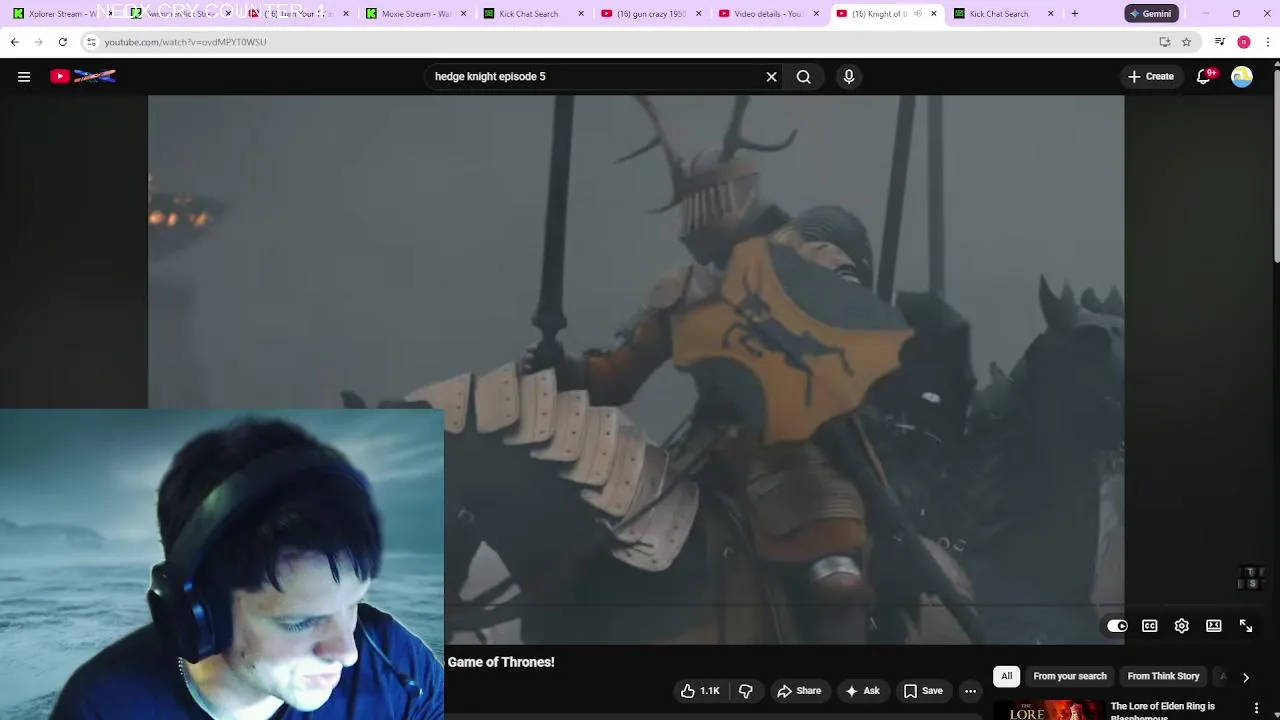The width and height of the screenshot is (1280, 720).
Task: Click the youtube.com address bar URL
Action: [x=185, y=42]
